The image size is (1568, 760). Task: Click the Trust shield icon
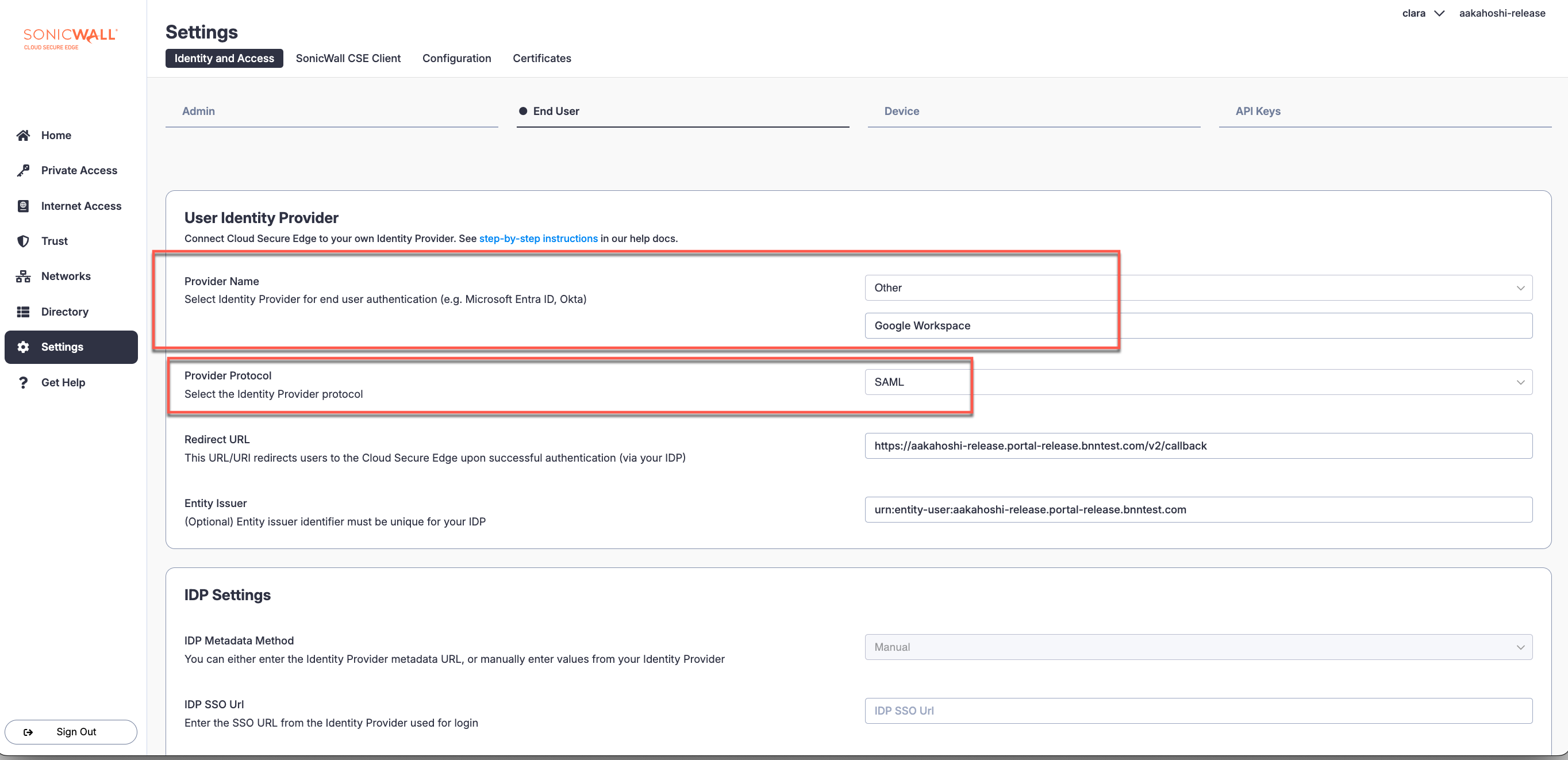tap(23, 241)
